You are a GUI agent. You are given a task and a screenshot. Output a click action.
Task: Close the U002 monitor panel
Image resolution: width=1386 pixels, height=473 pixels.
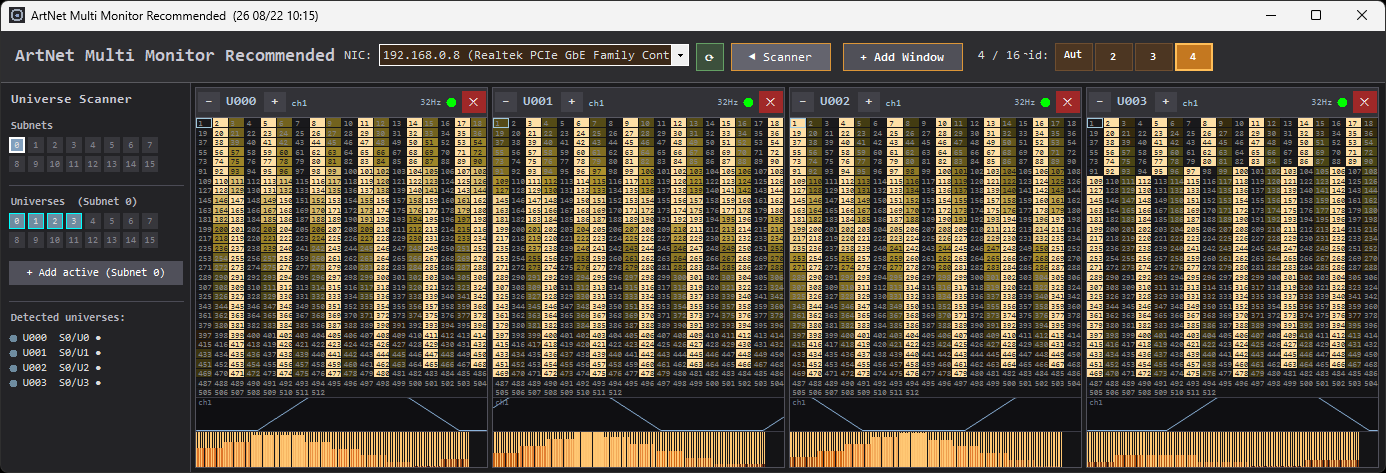1067,101
